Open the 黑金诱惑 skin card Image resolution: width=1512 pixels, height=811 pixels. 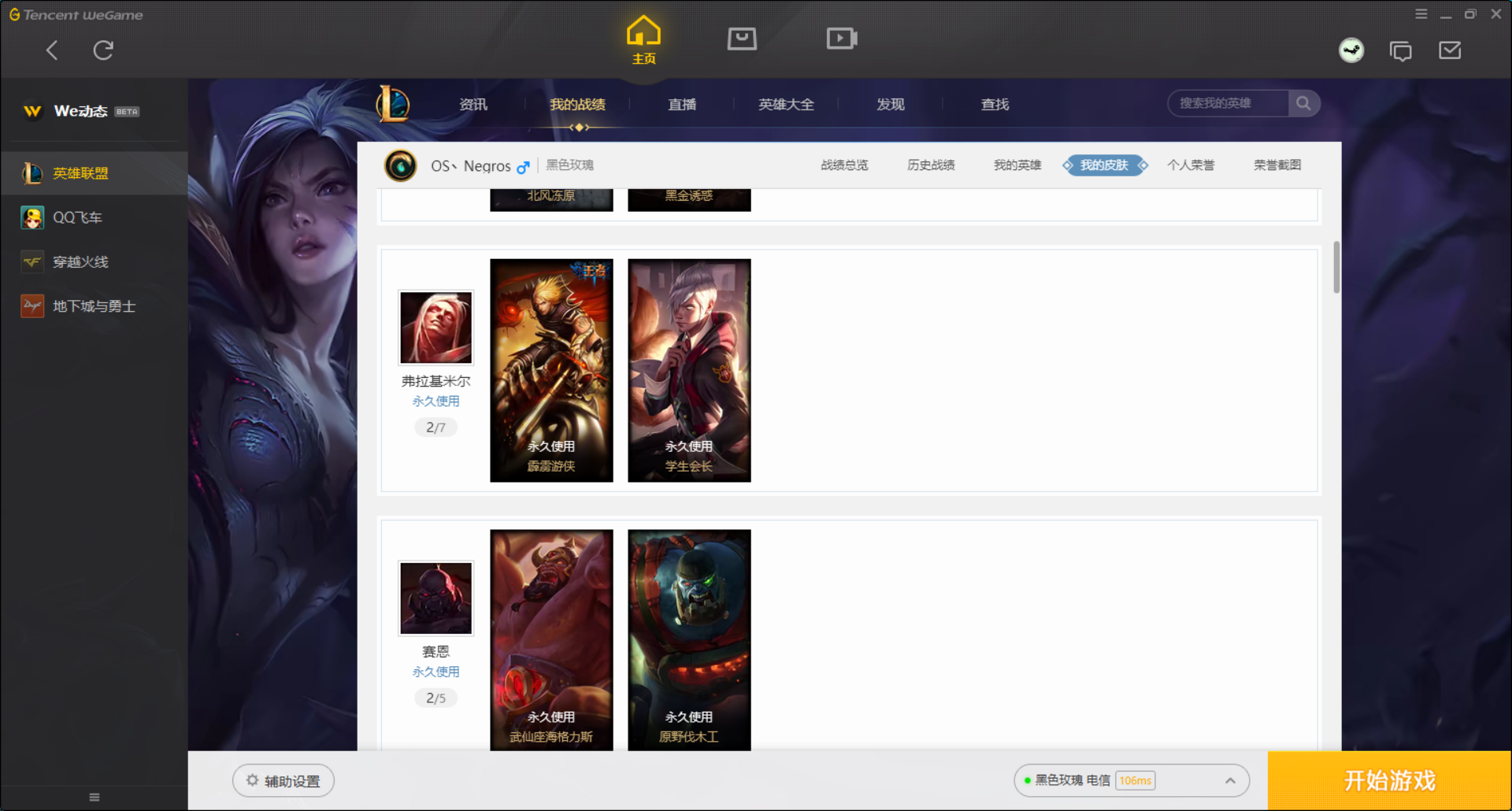(x=689, y=200)
